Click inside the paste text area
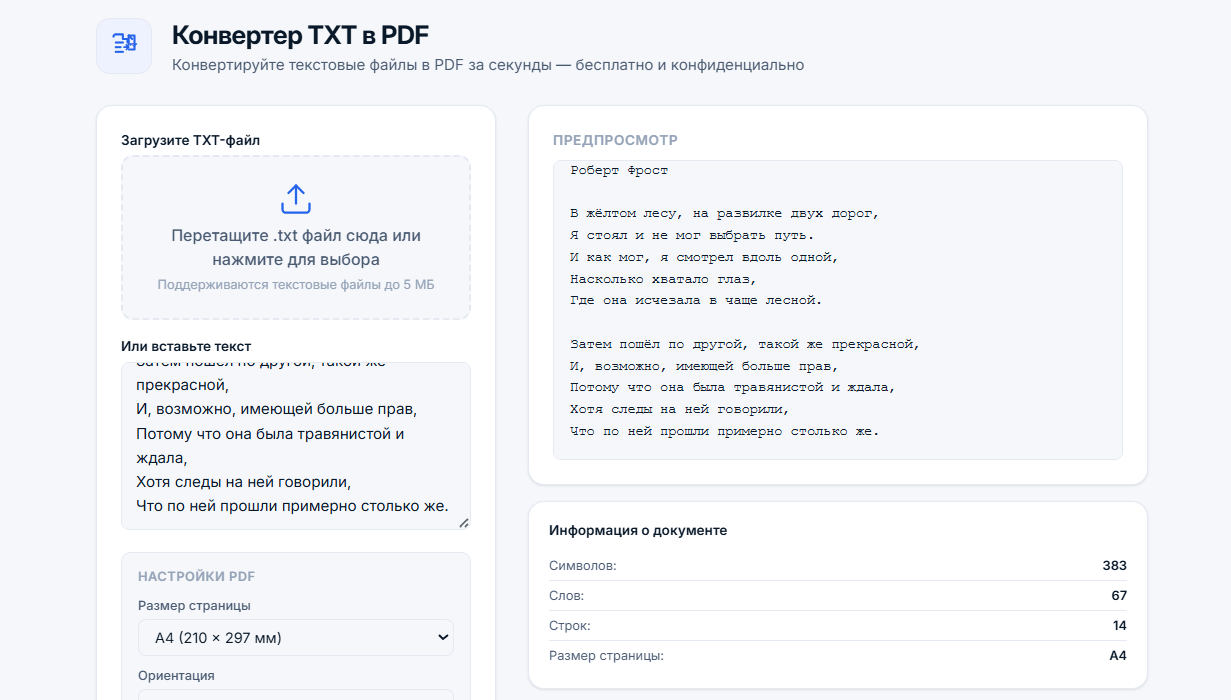1231x700 pixels. point(296,446)
